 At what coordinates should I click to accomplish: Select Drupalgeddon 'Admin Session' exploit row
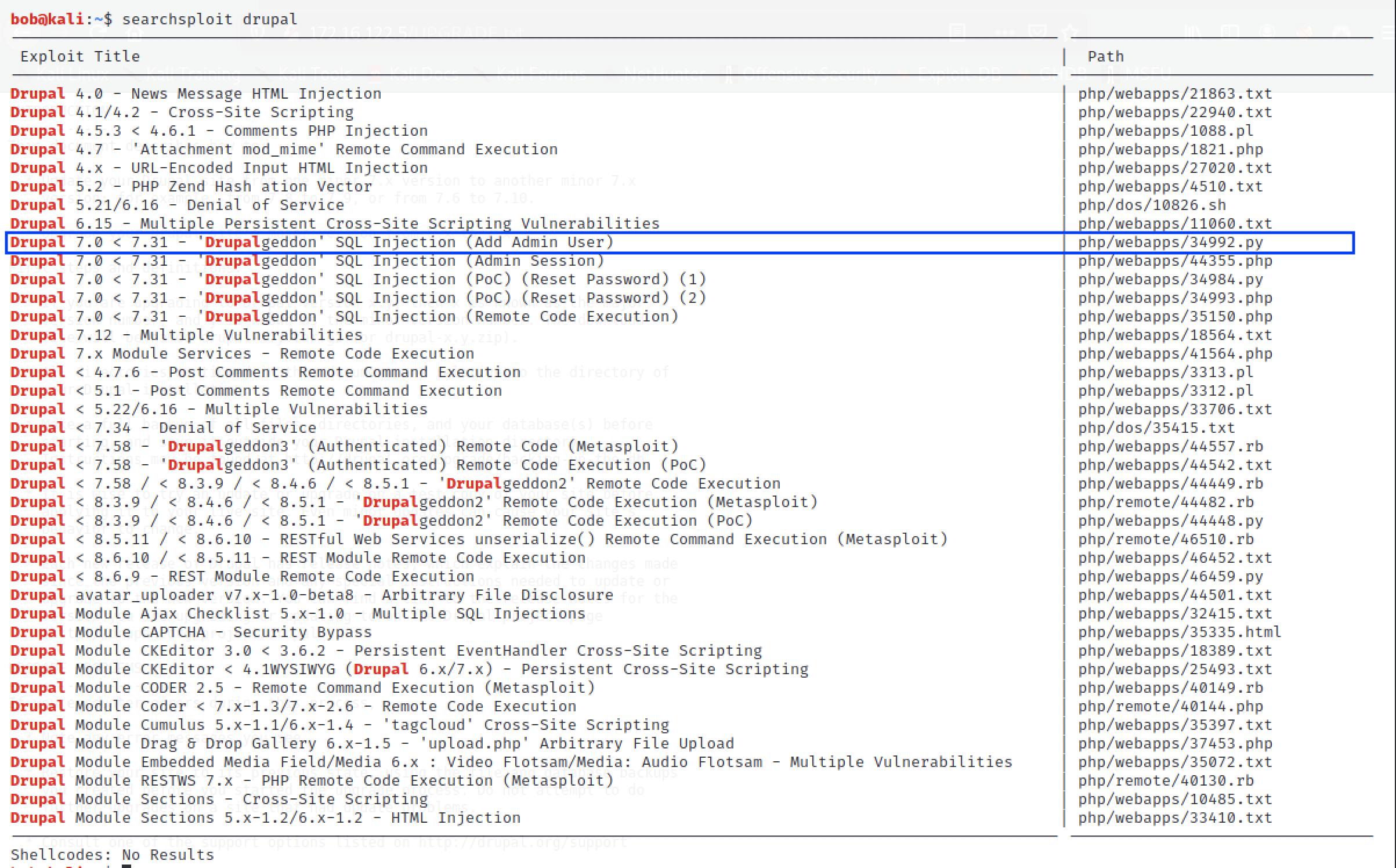point(308,261)
